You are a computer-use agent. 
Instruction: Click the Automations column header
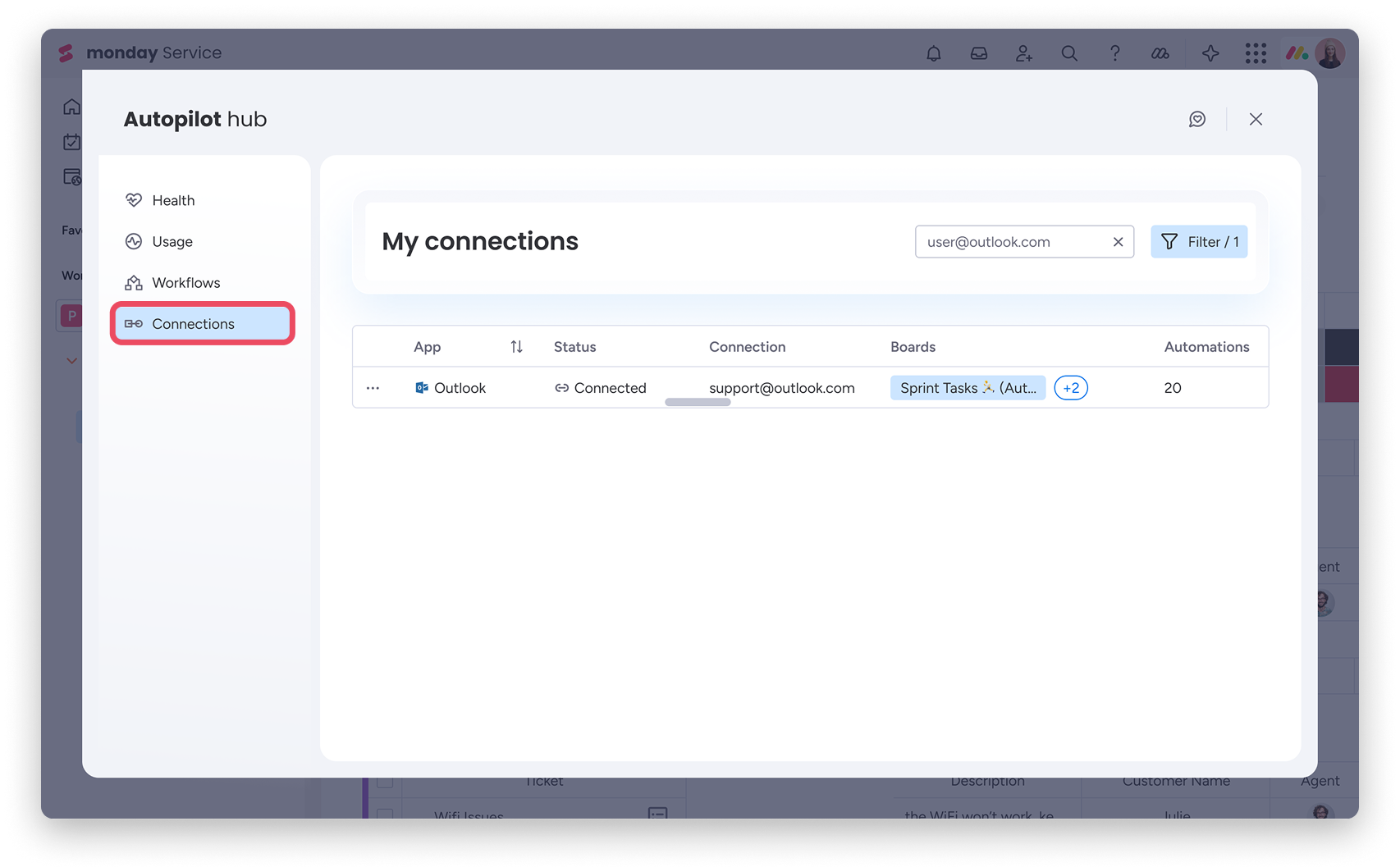click(x=1207, y=347)
